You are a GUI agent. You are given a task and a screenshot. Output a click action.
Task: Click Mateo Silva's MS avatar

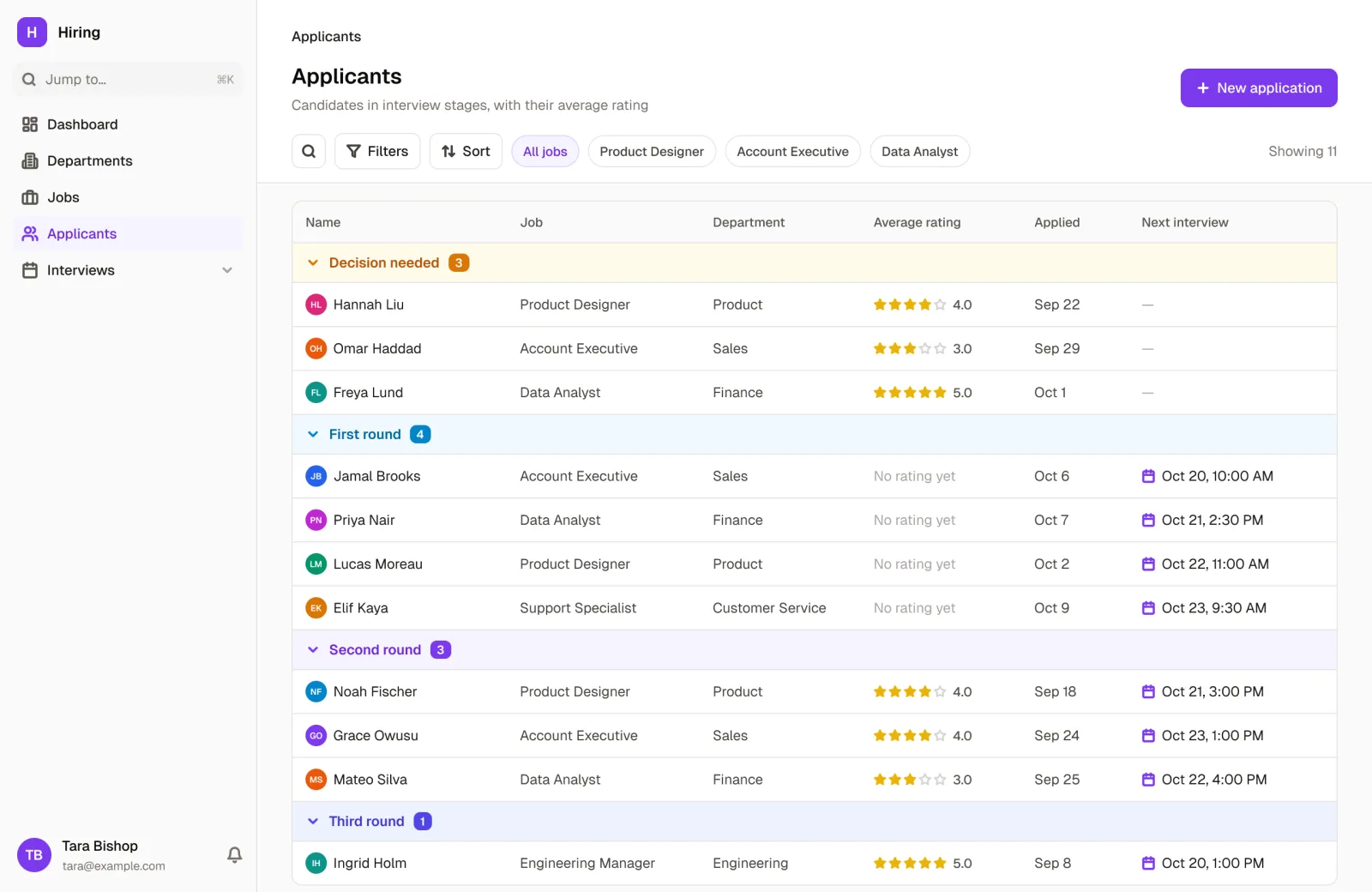tap(316, 780)
